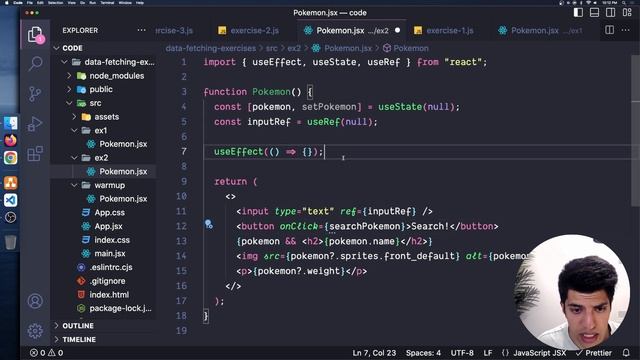
Task: Open Finder from the Dock
Action: [x=11, y=123]
